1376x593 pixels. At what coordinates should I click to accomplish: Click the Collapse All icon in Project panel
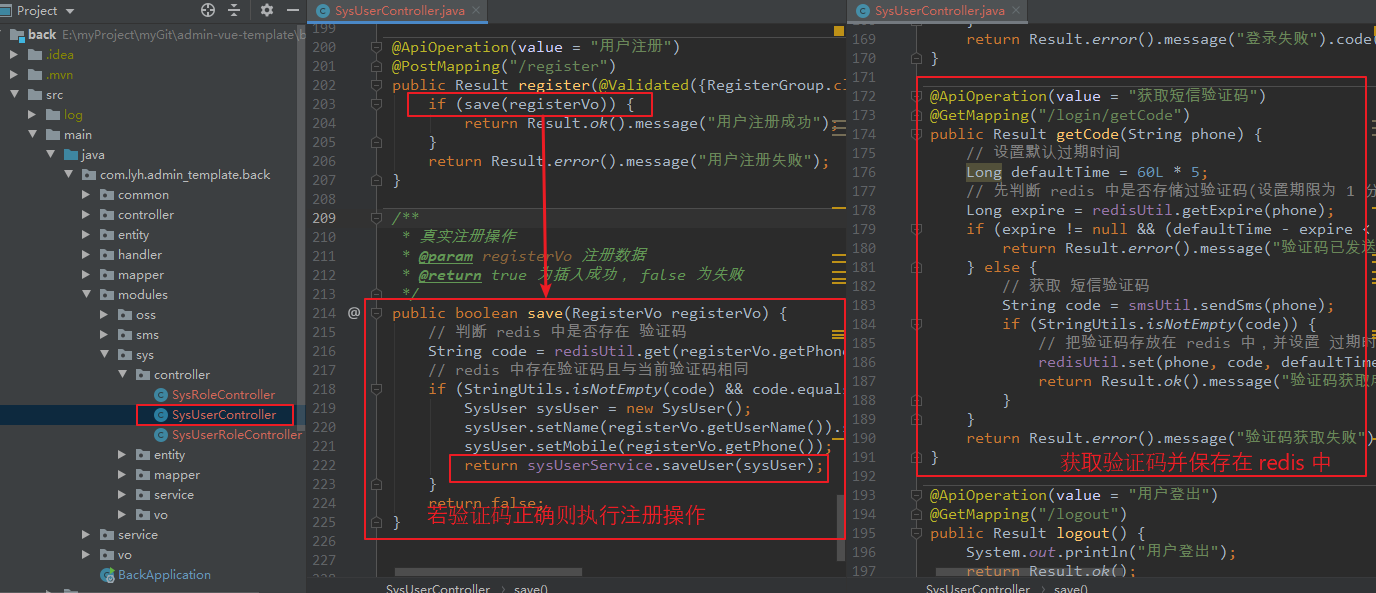click(235, 10)
